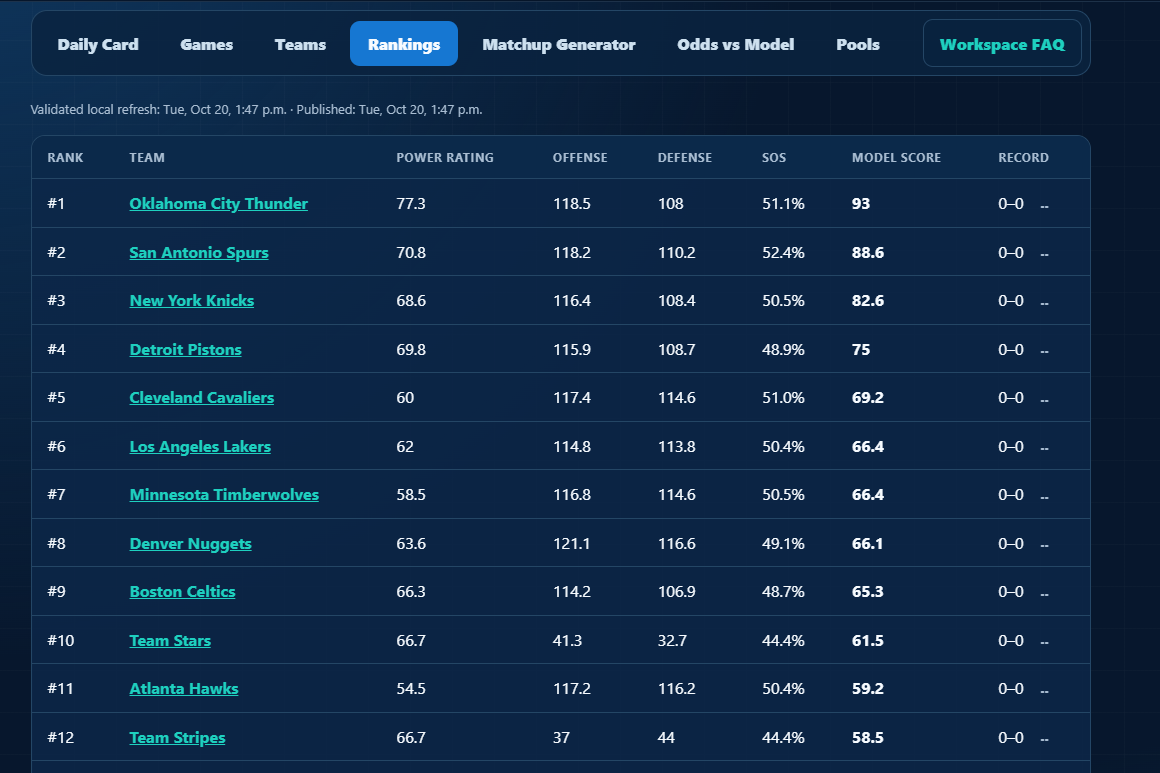Screen dimensions: 1160x773
Task: Open the Matchup Generator tab
Action: 559,44
